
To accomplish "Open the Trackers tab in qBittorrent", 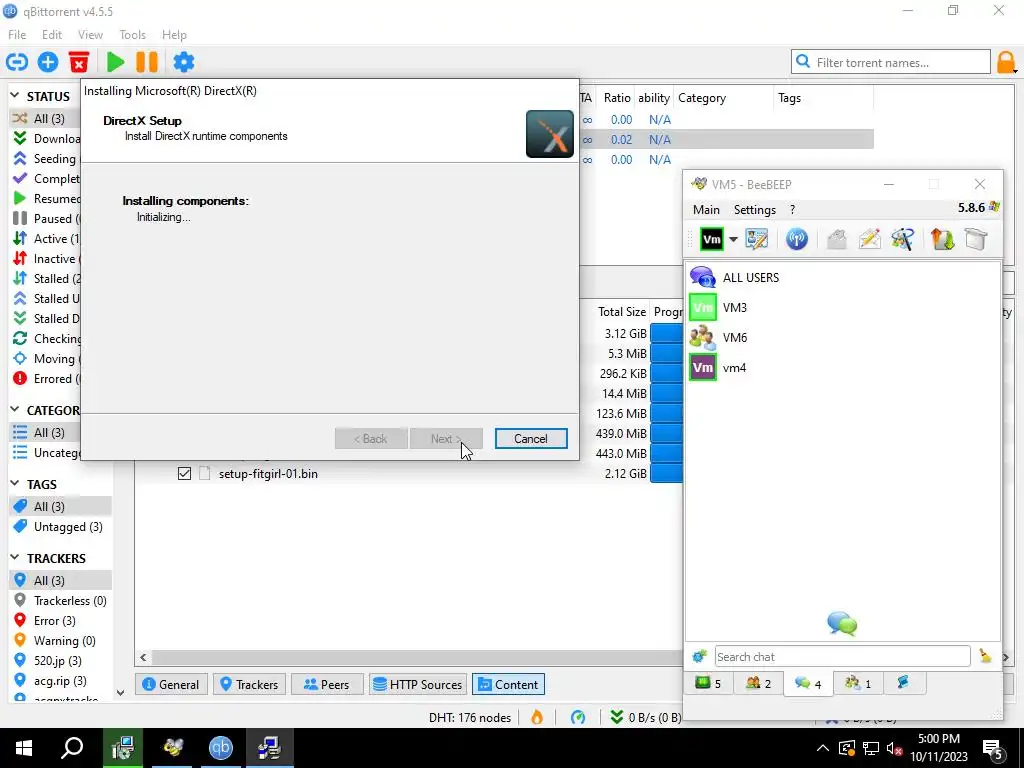I will click(x=249, y=684).
